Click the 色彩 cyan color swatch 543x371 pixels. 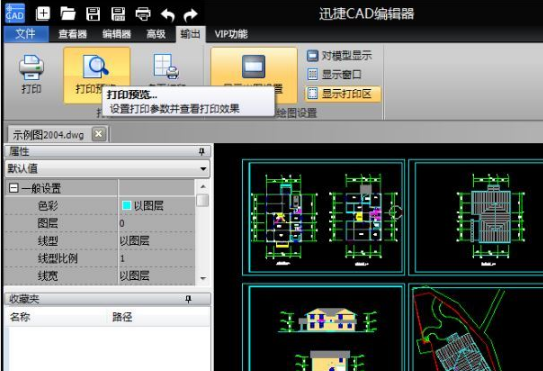126,206
